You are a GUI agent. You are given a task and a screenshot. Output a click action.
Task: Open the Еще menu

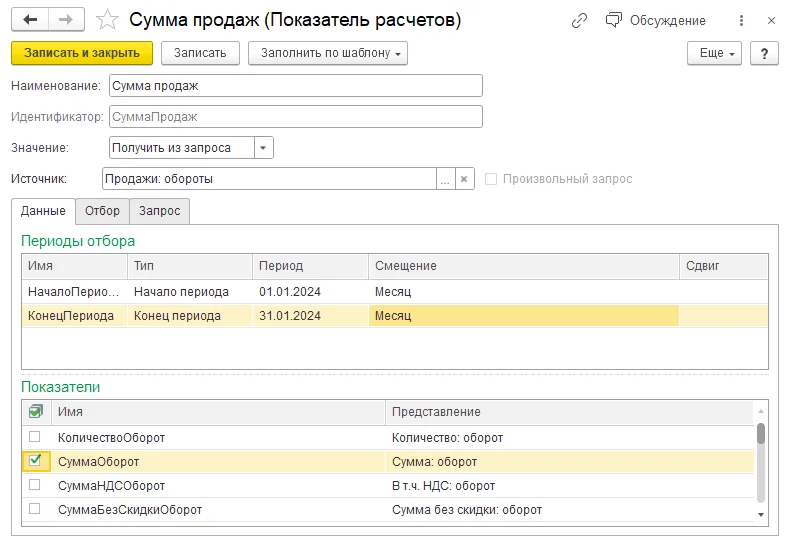click(x=714, y=53)
